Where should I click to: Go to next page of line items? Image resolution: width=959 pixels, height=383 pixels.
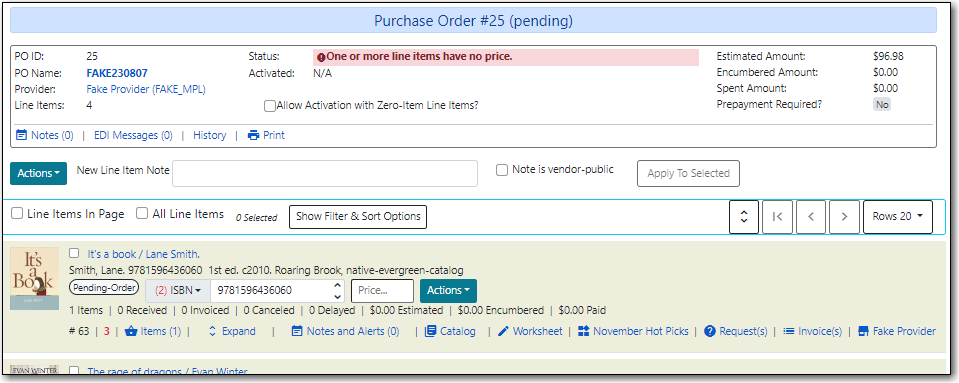844,217
